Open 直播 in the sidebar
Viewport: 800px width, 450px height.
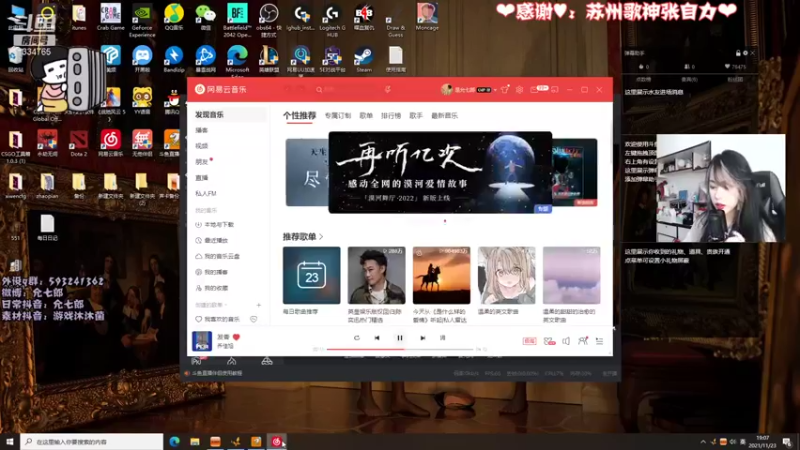click(202, 178)
